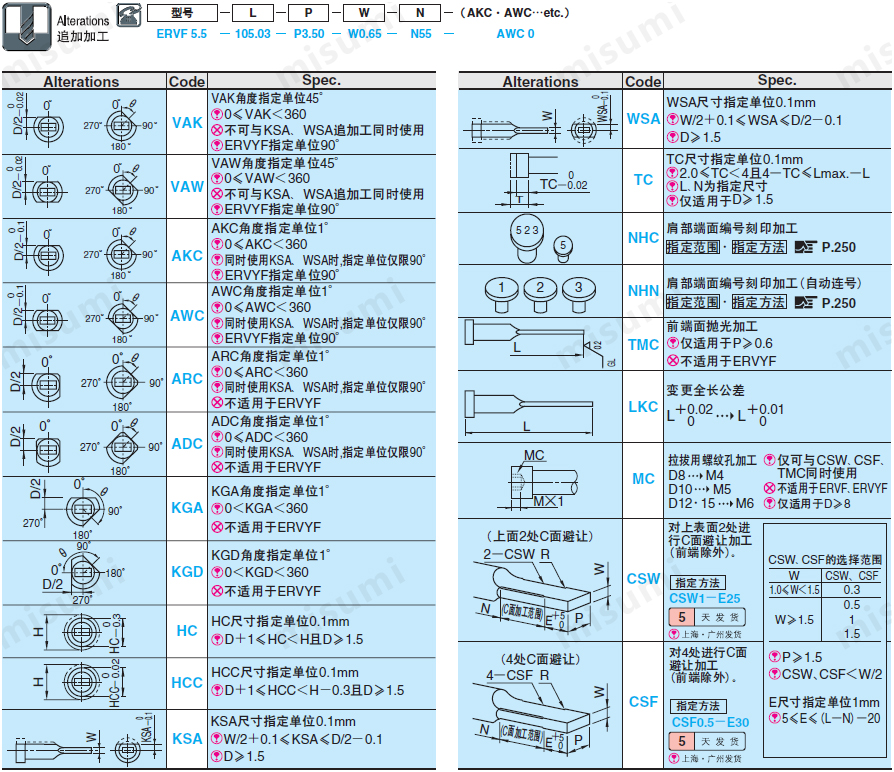Viewport: 894px width, 772px height.
Task: Click the Alterations drill icon at top left
Action: 27,26
